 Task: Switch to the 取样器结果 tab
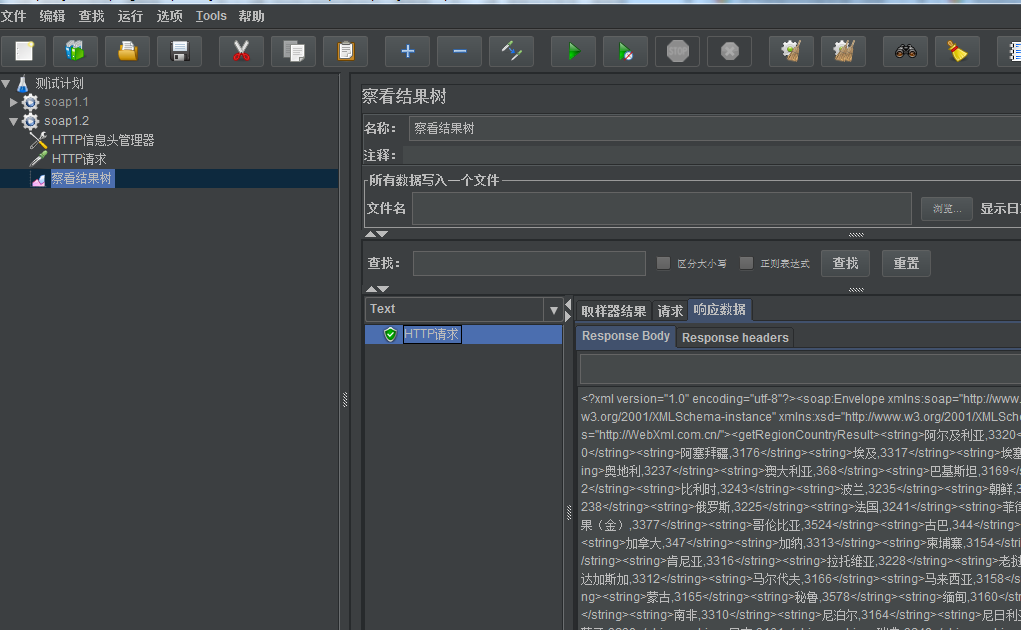[614, 311]
